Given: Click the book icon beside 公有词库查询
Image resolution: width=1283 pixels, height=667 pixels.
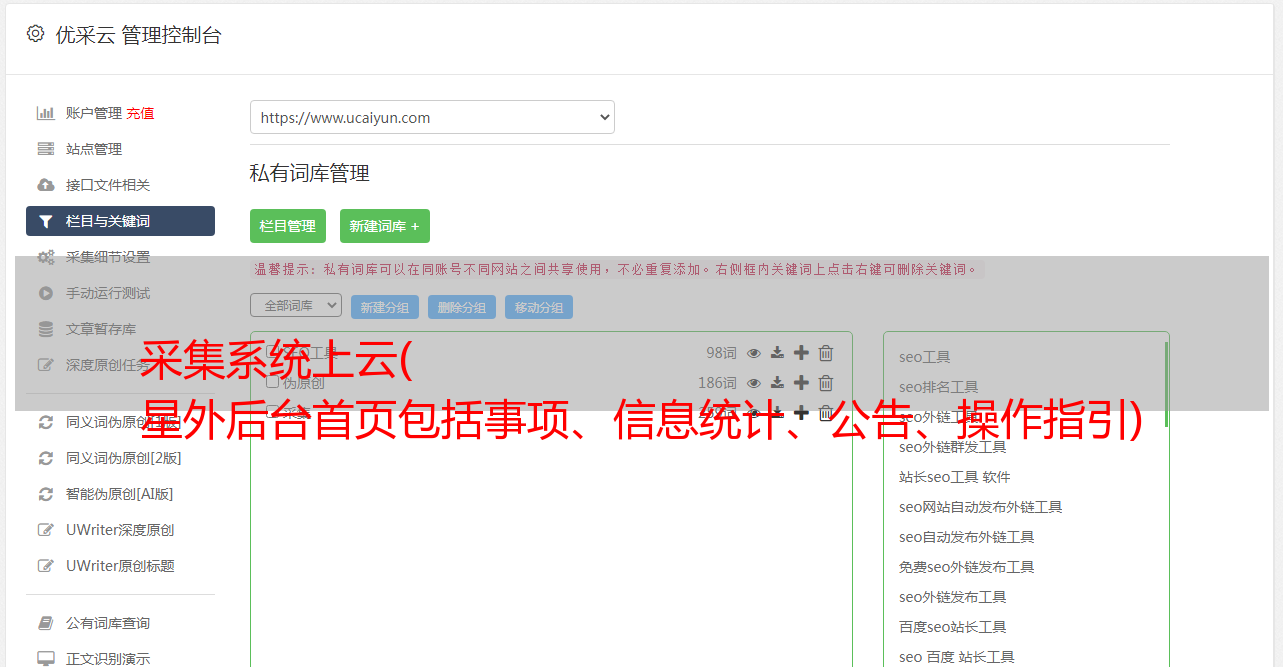Looking at the screenshot, I should pos(46,623).
